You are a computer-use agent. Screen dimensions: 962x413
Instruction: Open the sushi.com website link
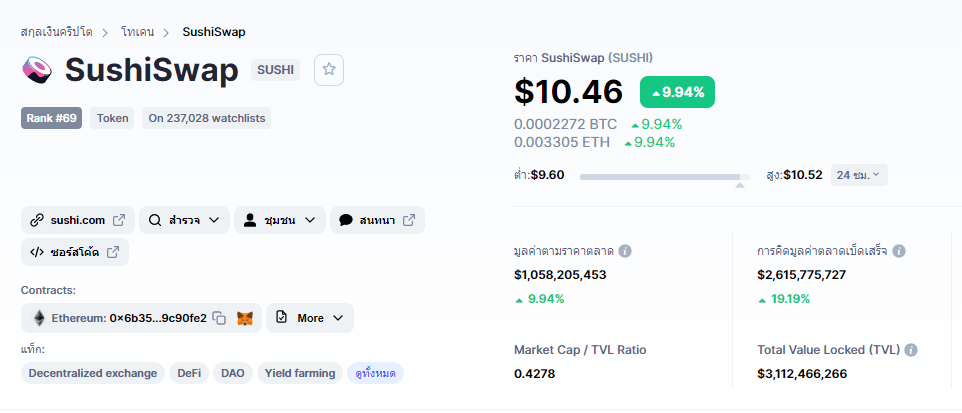click(x=77, y=220)
